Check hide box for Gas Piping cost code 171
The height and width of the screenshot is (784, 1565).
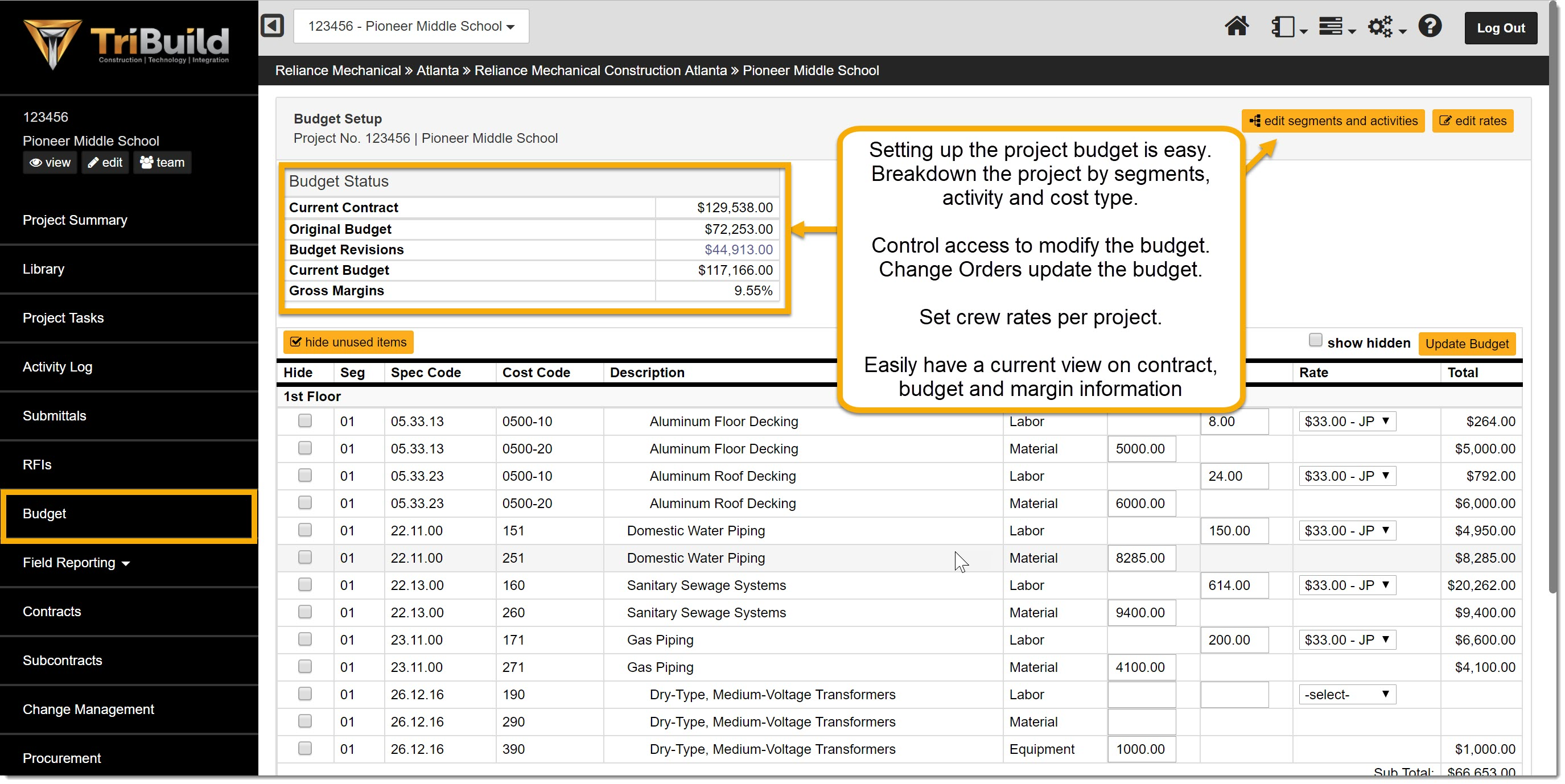305,639
